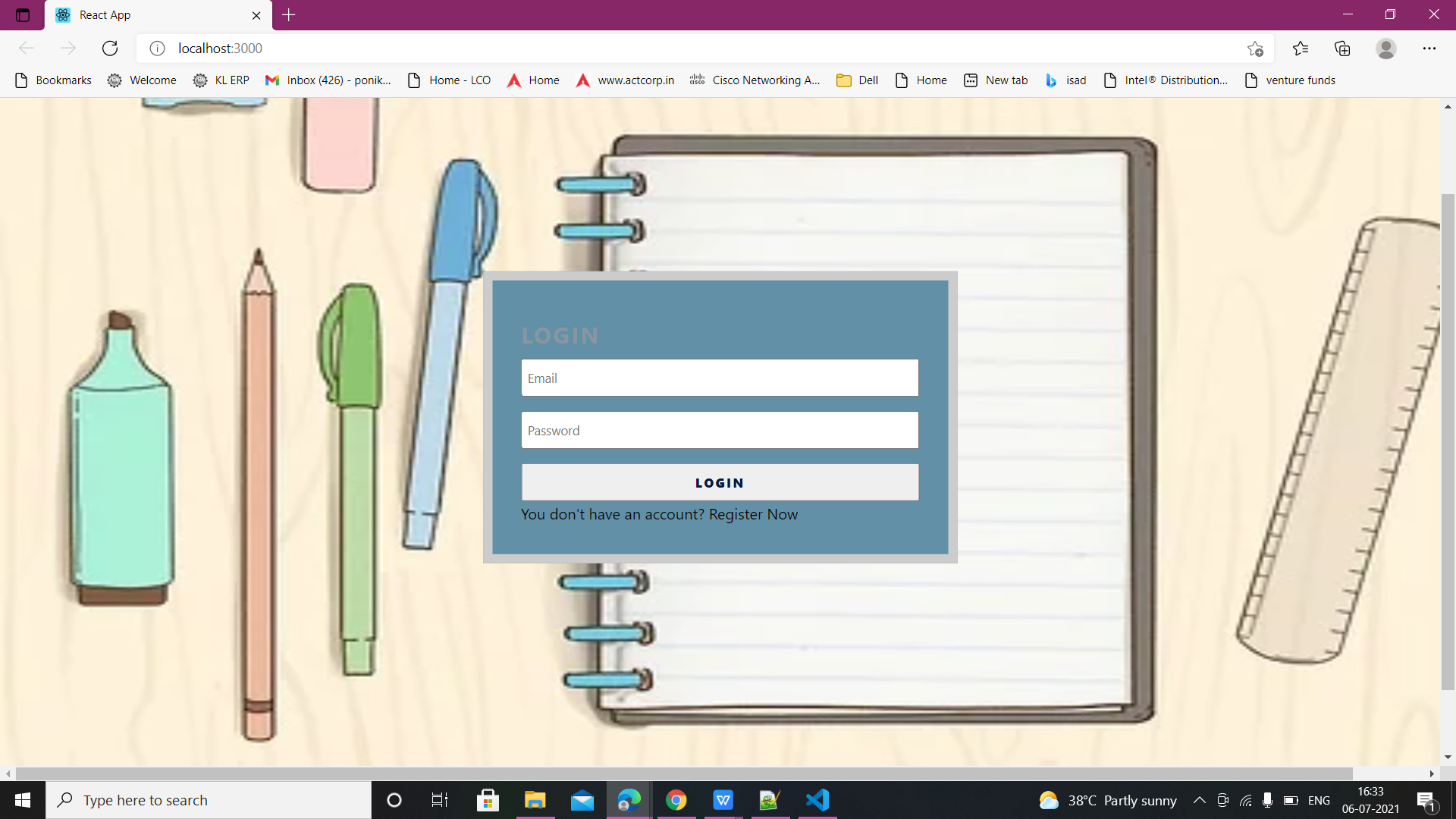Screen dimensions: 1456x819
Task: Open the browser profile avatar
Action: 1385,49
